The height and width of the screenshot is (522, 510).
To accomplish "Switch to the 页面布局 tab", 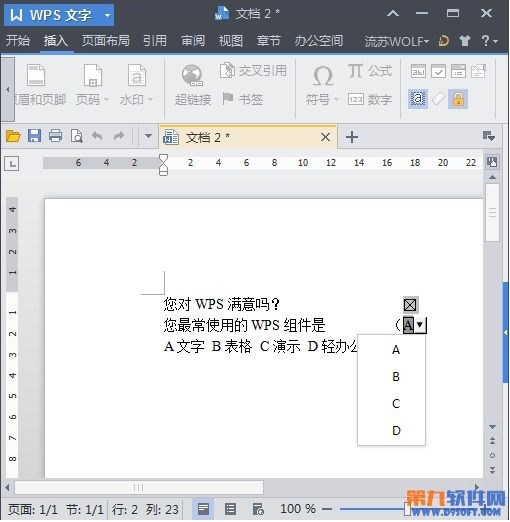I will [x=106, y=41].
